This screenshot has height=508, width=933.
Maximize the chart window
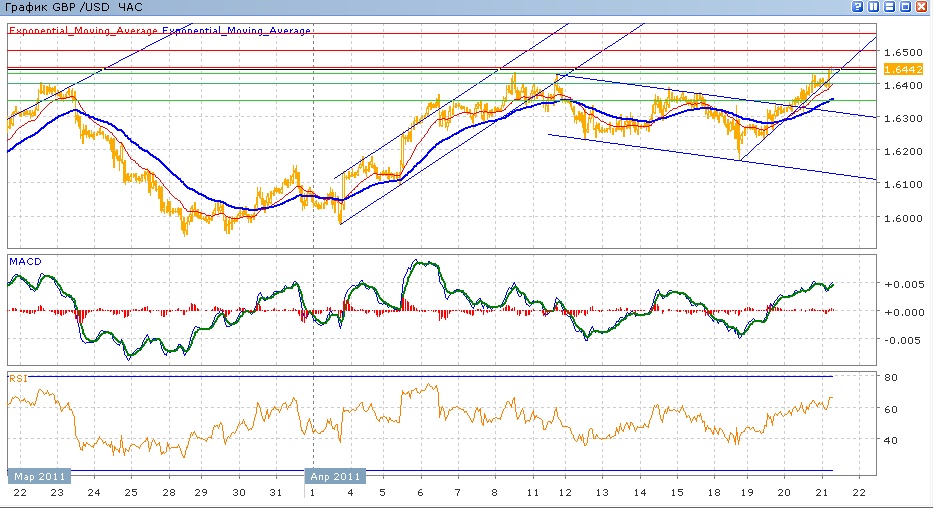906,7
